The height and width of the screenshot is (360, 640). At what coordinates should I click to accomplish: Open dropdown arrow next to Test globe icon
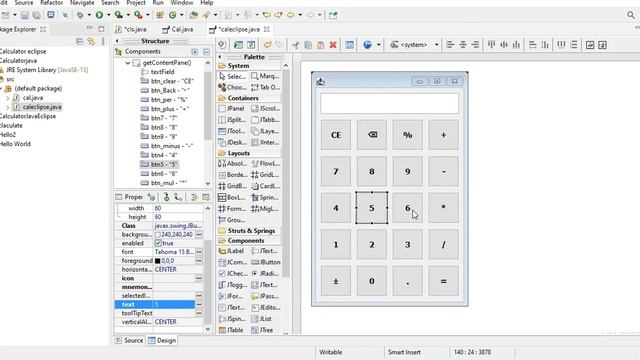pos(379,45)
